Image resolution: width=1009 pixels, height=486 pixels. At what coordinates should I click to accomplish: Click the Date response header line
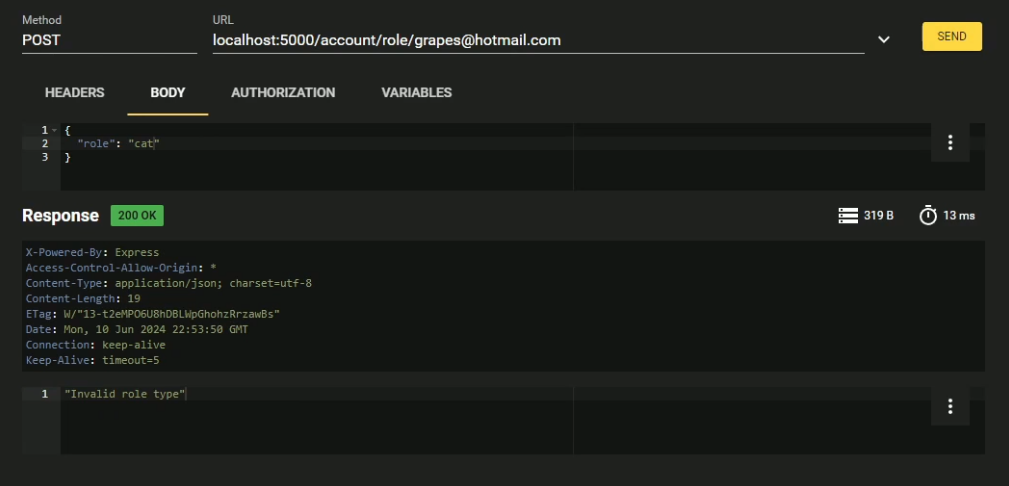(136, 329)
